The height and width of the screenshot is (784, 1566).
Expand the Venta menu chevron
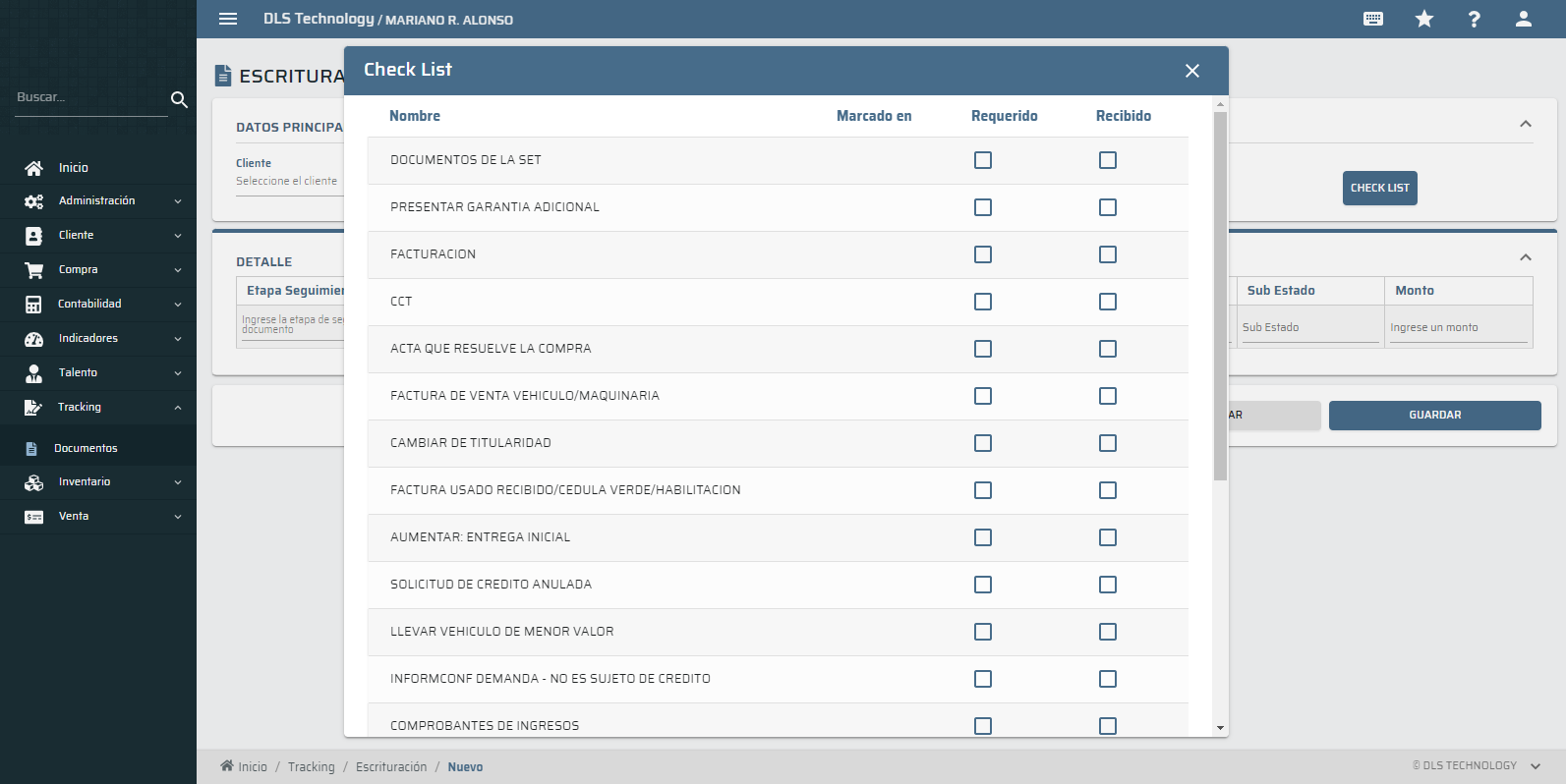pyautogui.click(x=178, y=517)
